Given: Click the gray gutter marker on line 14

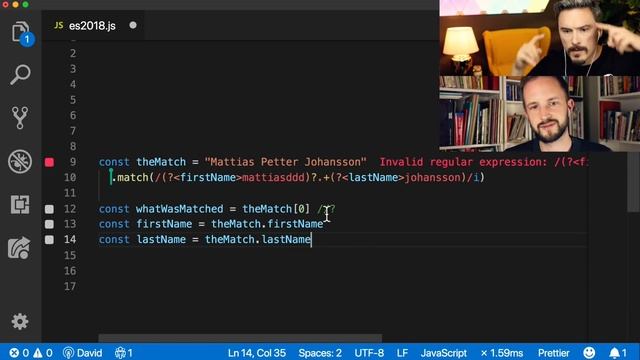Looking at the screenshot, I should click(49, 240).
